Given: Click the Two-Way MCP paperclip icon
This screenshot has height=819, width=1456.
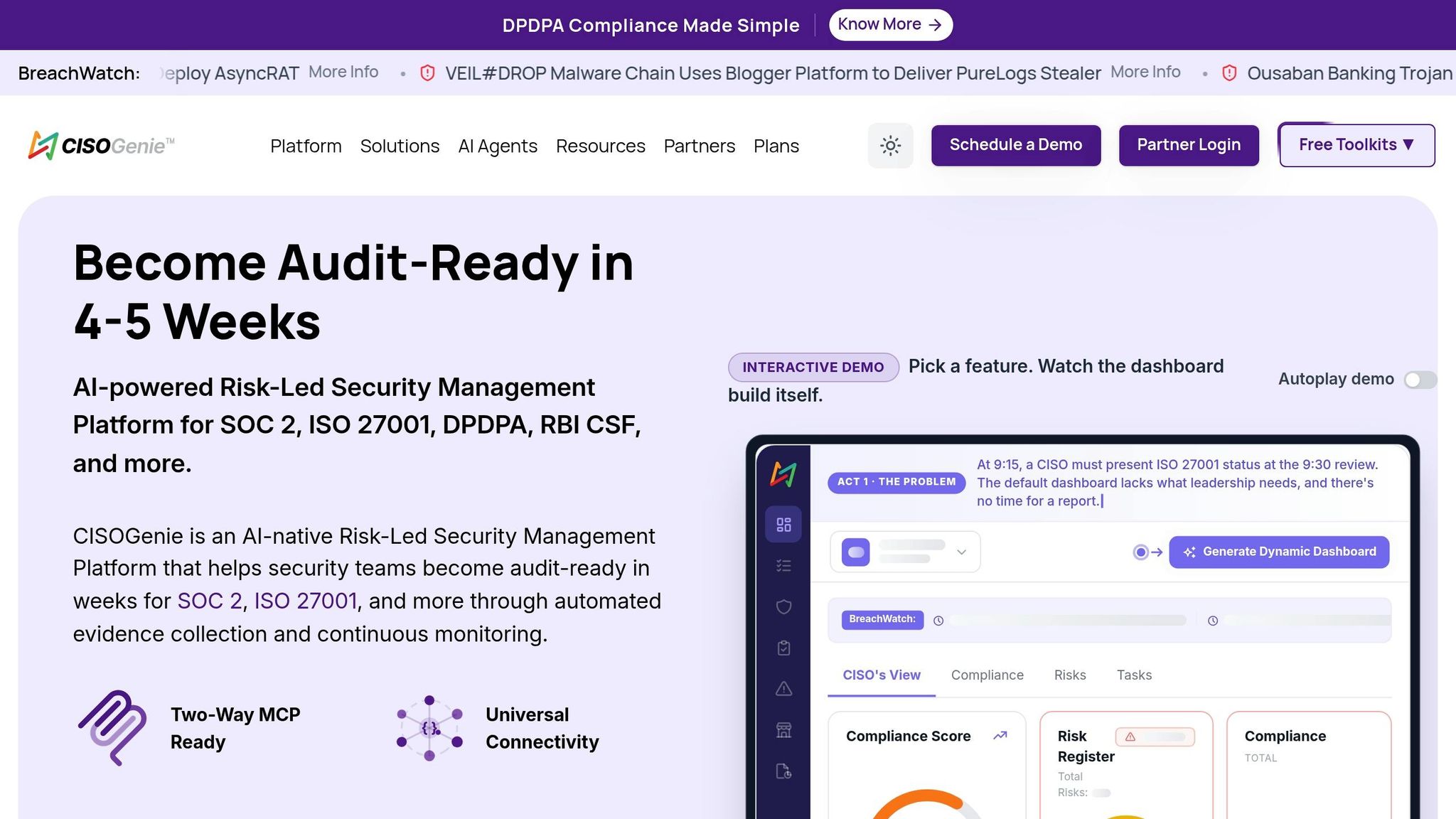Looking at the screenshot, I should [x=112, y=728].
